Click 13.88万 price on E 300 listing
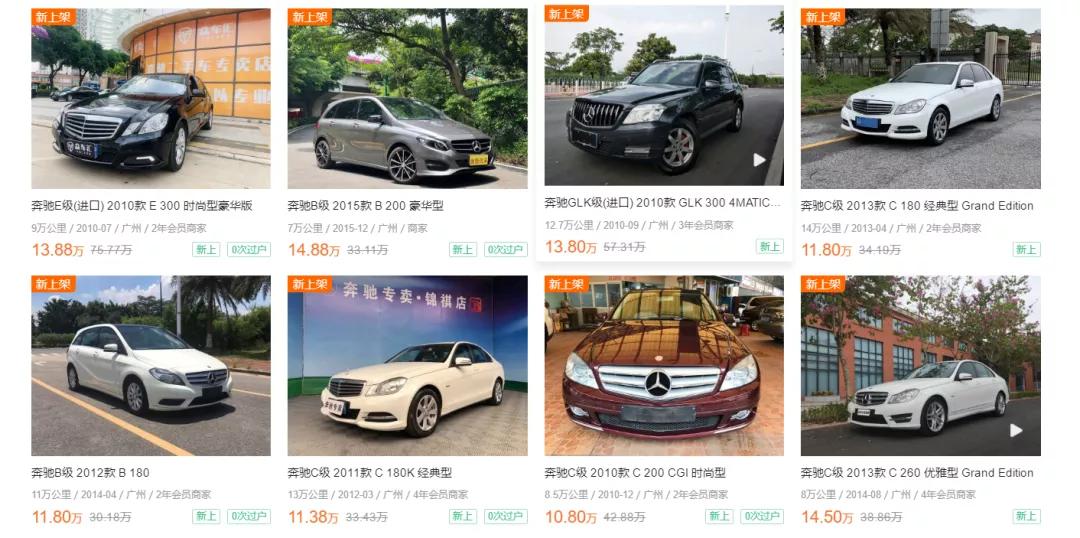 pyautogui.click(x=58, y=249)
